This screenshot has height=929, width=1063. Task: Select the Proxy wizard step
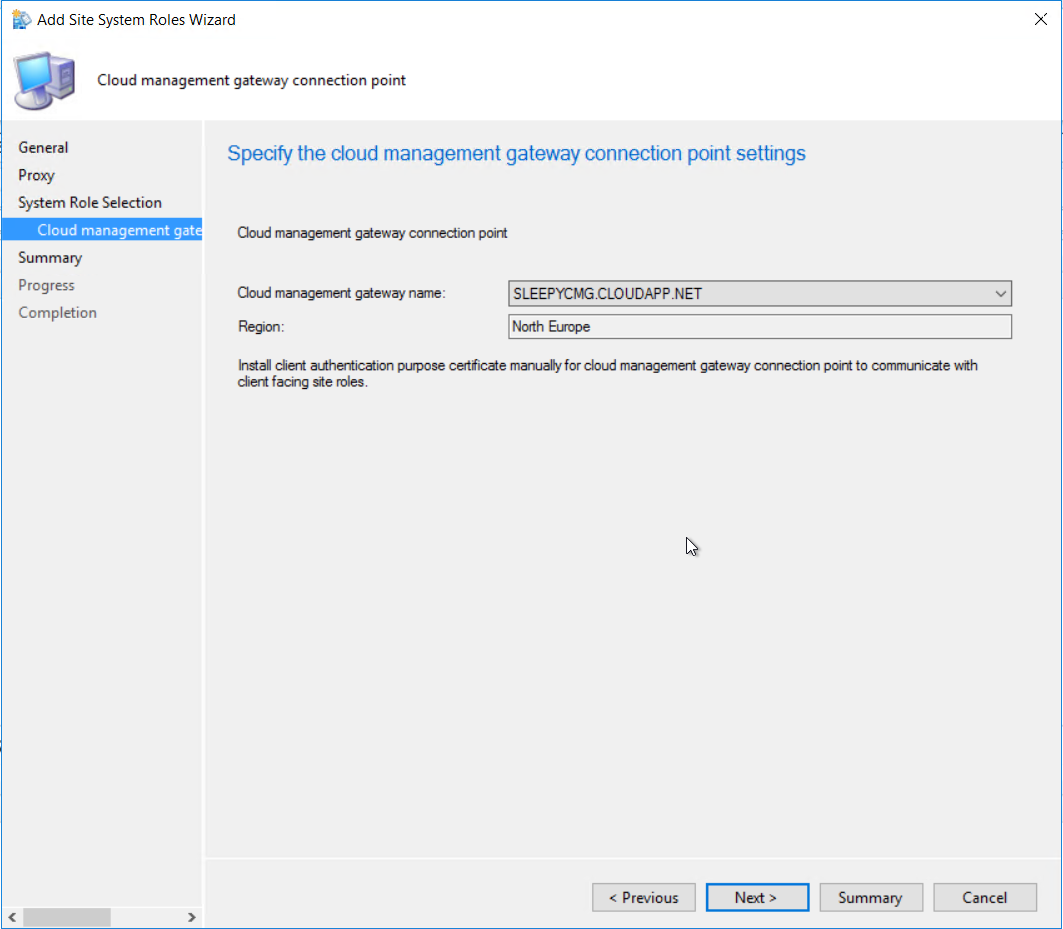[37, 174]
